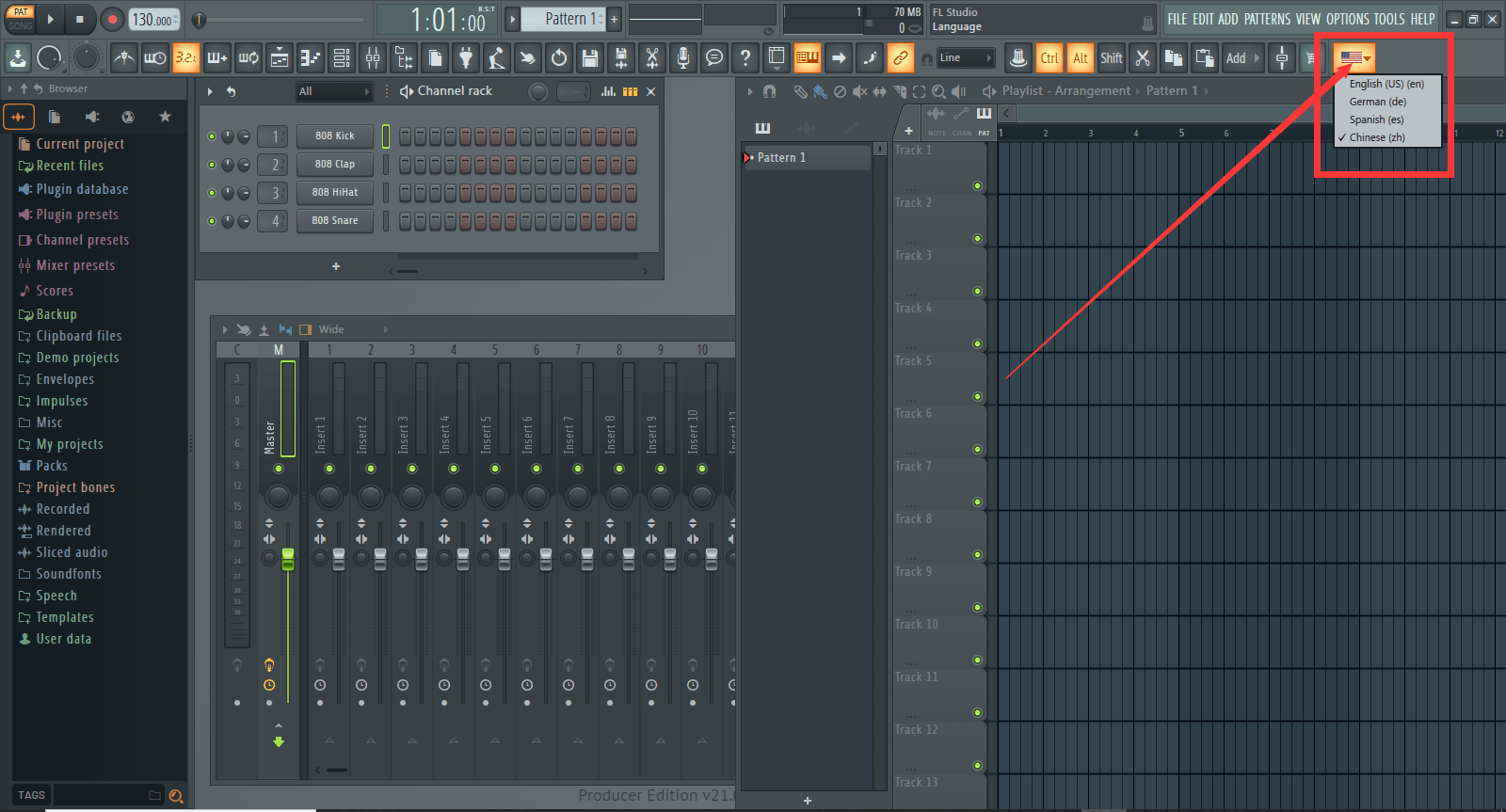1506x812 pixels.
Task: Click the shopping cart icon
Action: (x=1312, y=58)
